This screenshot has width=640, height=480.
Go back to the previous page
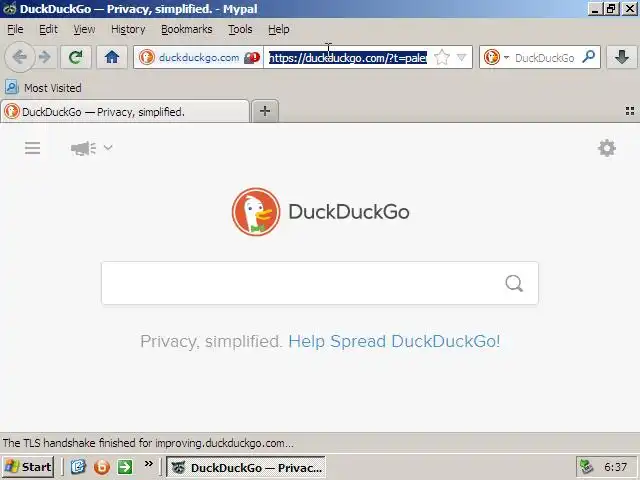[19, 57]
